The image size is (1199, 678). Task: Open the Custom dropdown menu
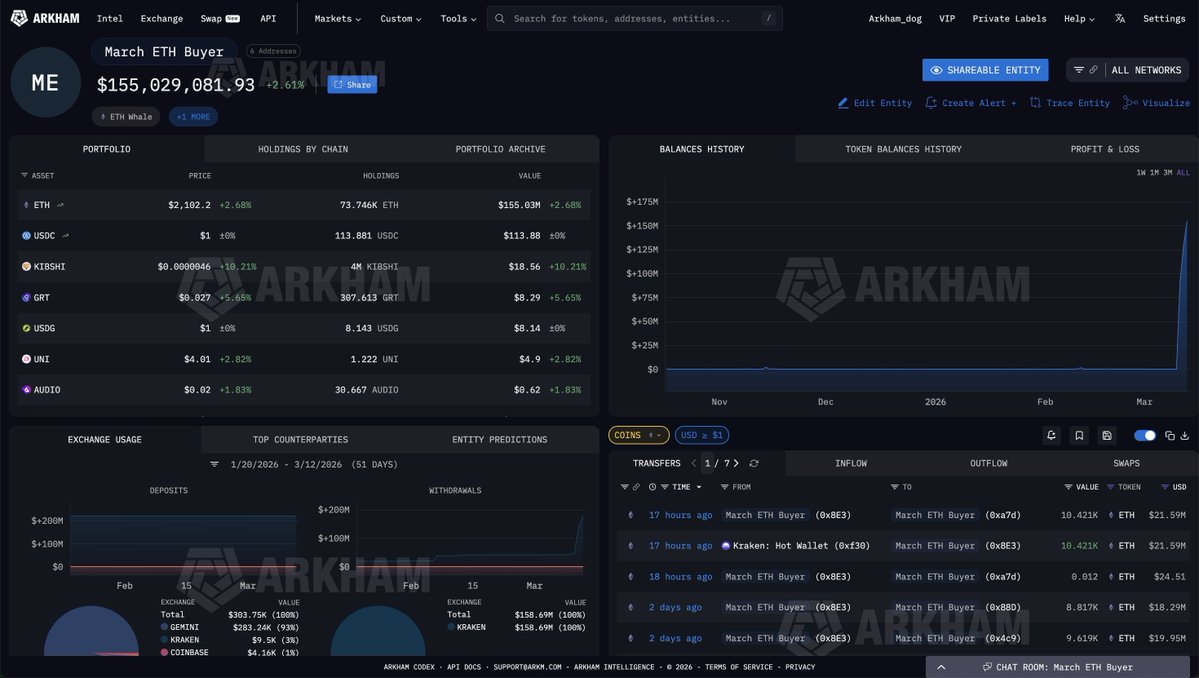401,18
